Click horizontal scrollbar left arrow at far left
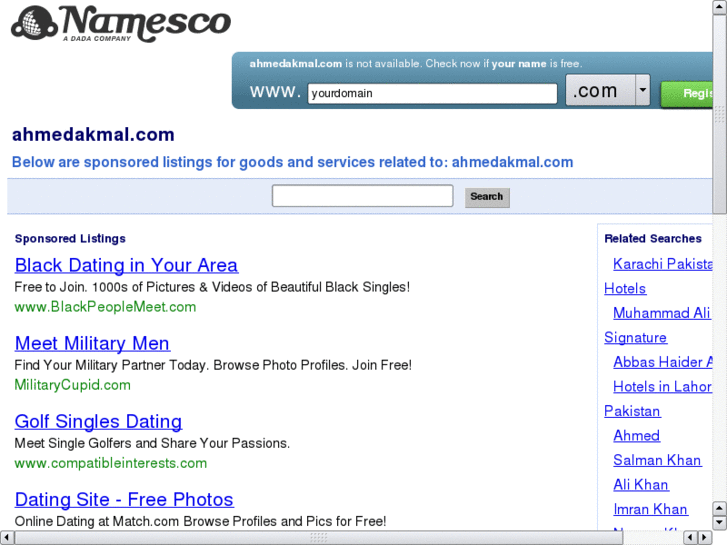 6,538
